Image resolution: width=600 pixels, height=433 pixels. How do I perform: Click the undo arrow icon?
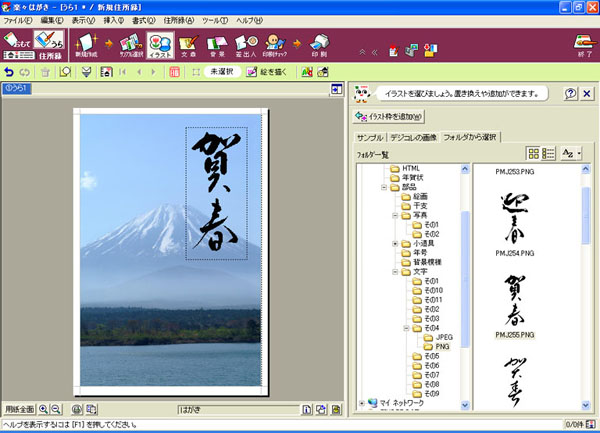pyautogui.click(x=10, y=72)
